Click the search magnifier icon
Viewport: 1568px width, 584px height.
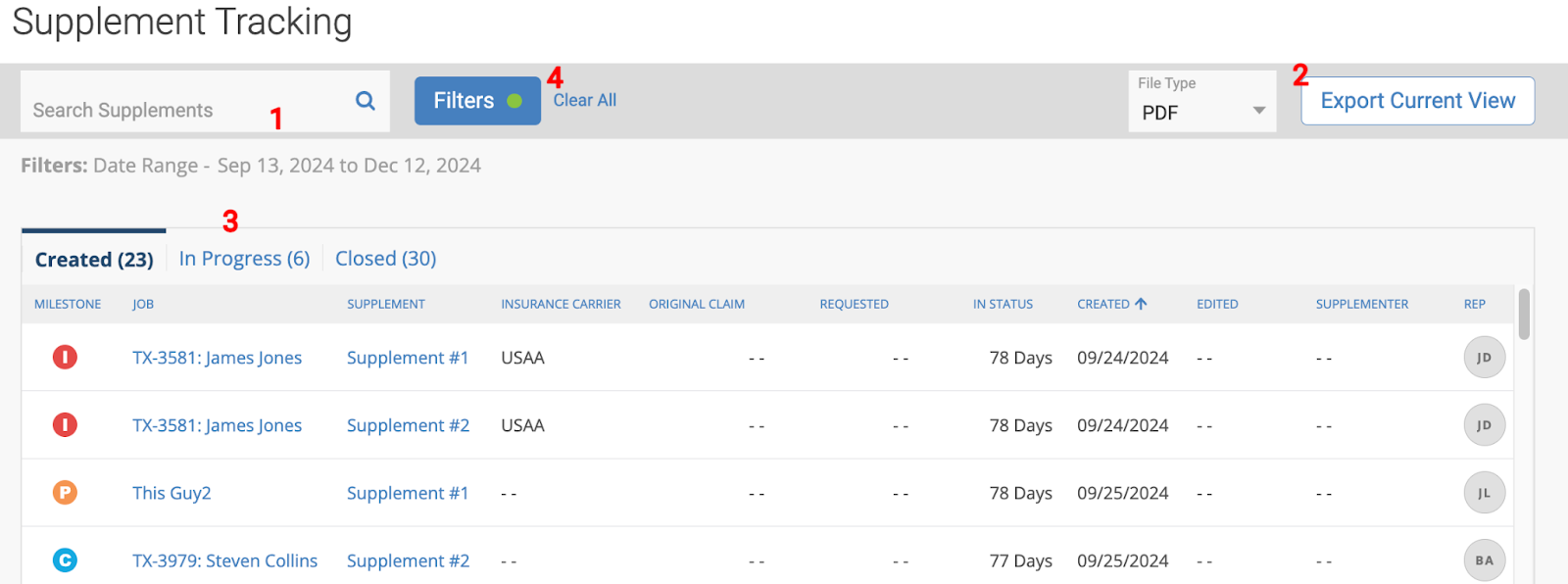(366, 100)
